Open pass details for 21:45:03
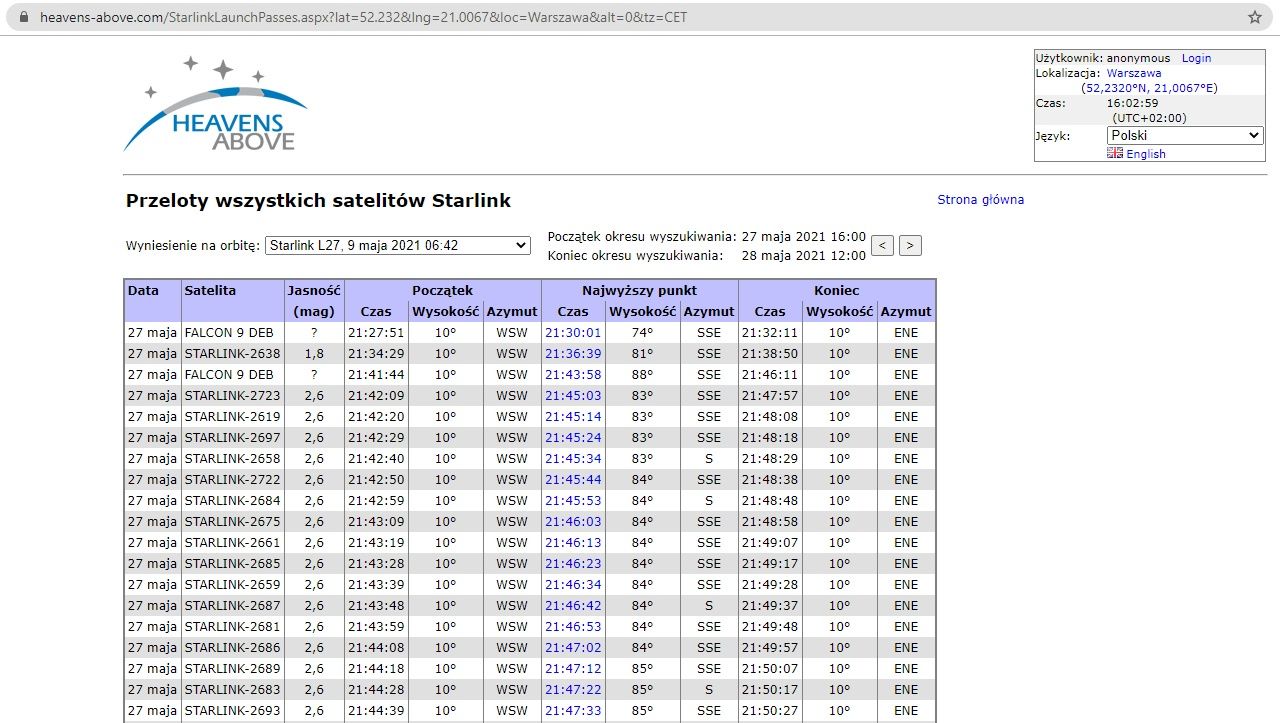Image resolution: width=1280 pixels, height=723 pixels. pyautogui.click(x=573, y=396)
